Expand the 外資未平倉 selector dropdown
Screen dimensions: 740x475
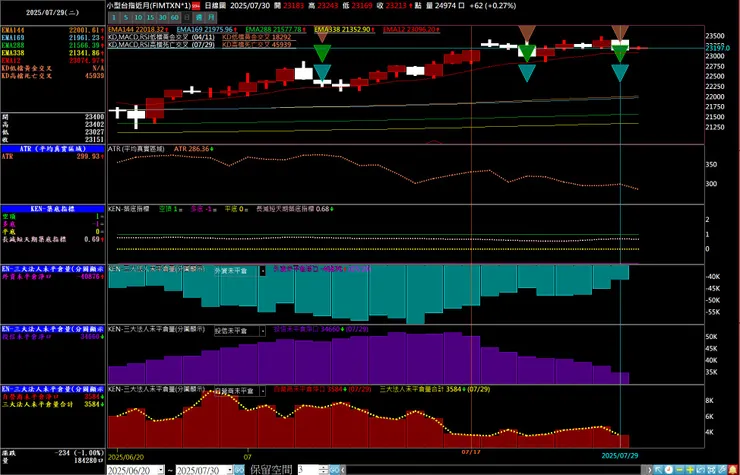263,271
